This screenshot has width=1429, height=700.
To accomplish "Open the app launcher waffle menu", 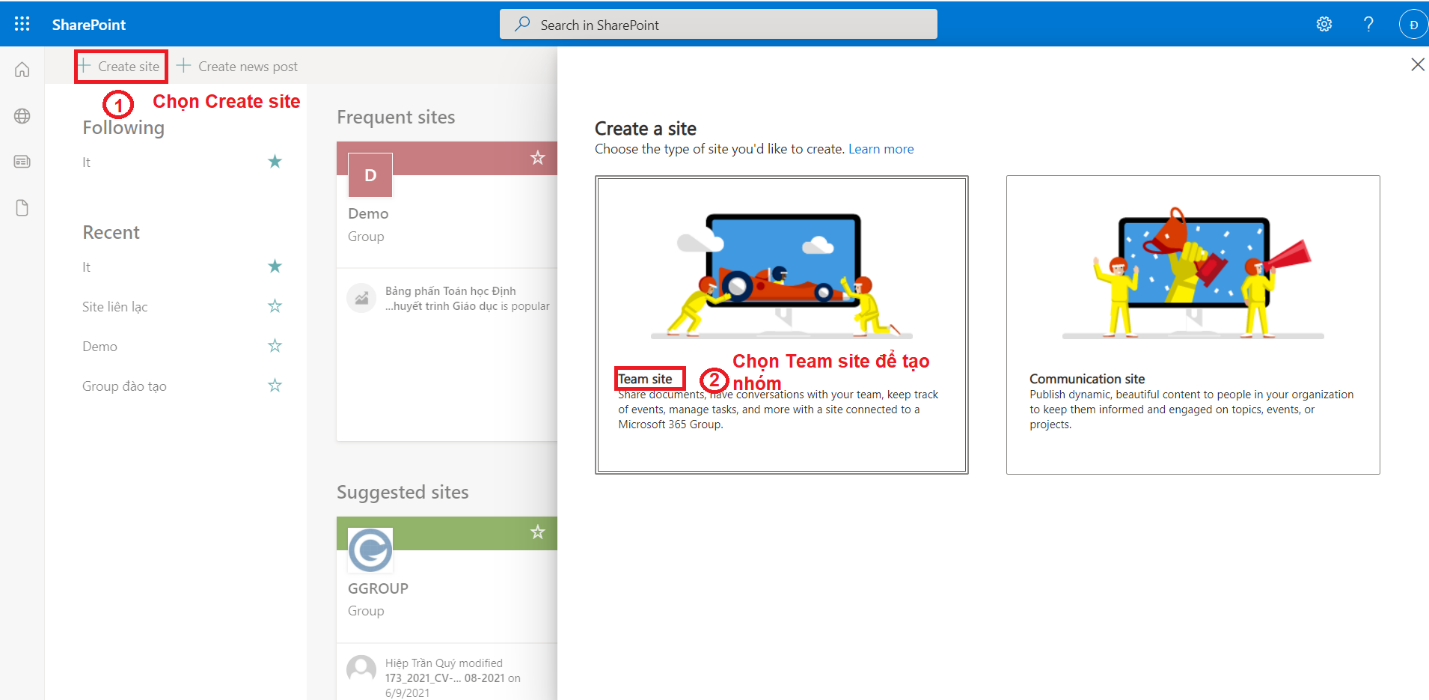I will [22, 24].
